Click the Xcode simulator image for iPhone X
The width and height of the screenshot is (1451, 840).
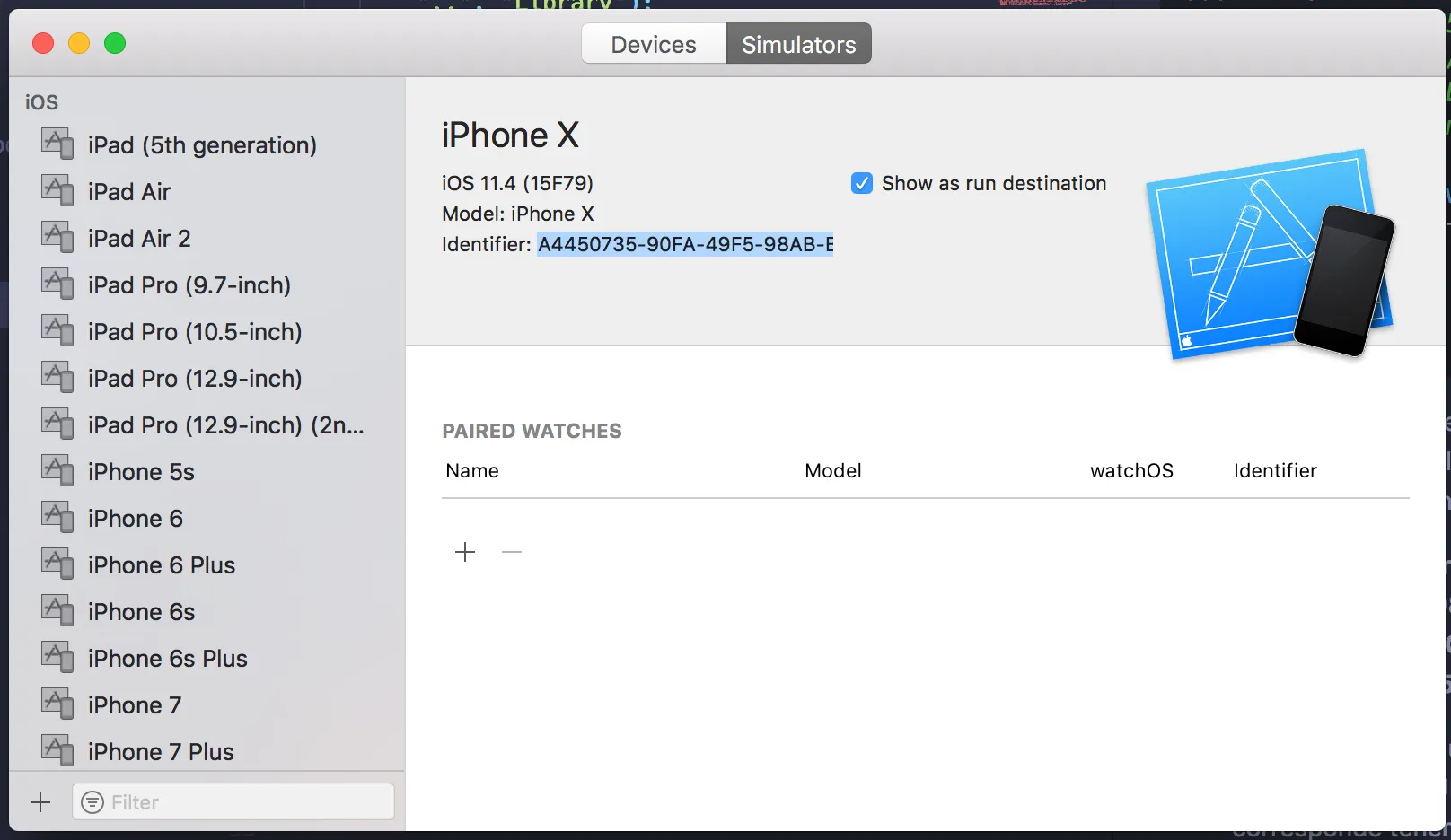tap(1270, 255)
